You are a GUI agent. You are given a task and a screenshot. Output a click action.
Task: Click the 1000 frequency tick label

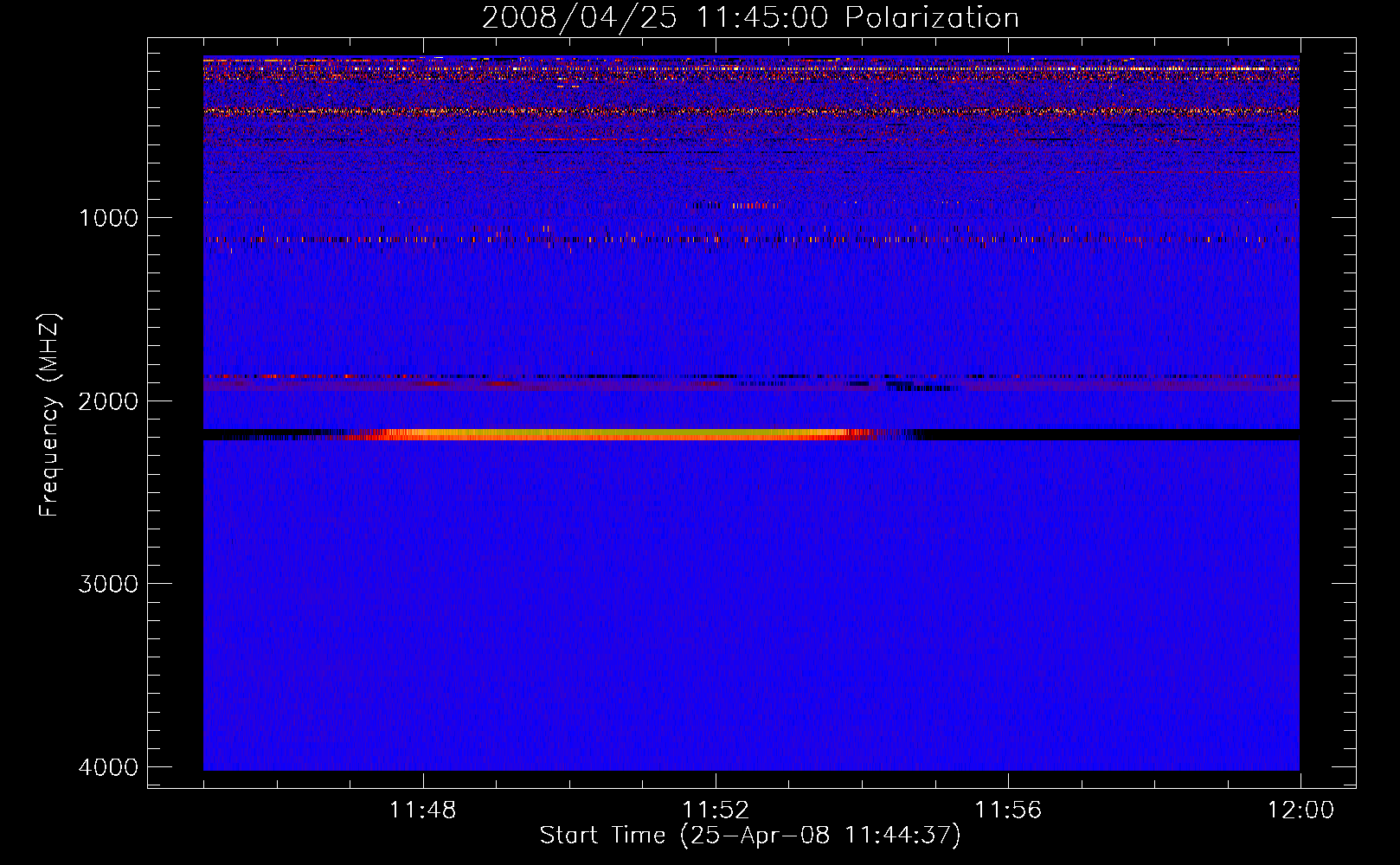tap(108, 218)
